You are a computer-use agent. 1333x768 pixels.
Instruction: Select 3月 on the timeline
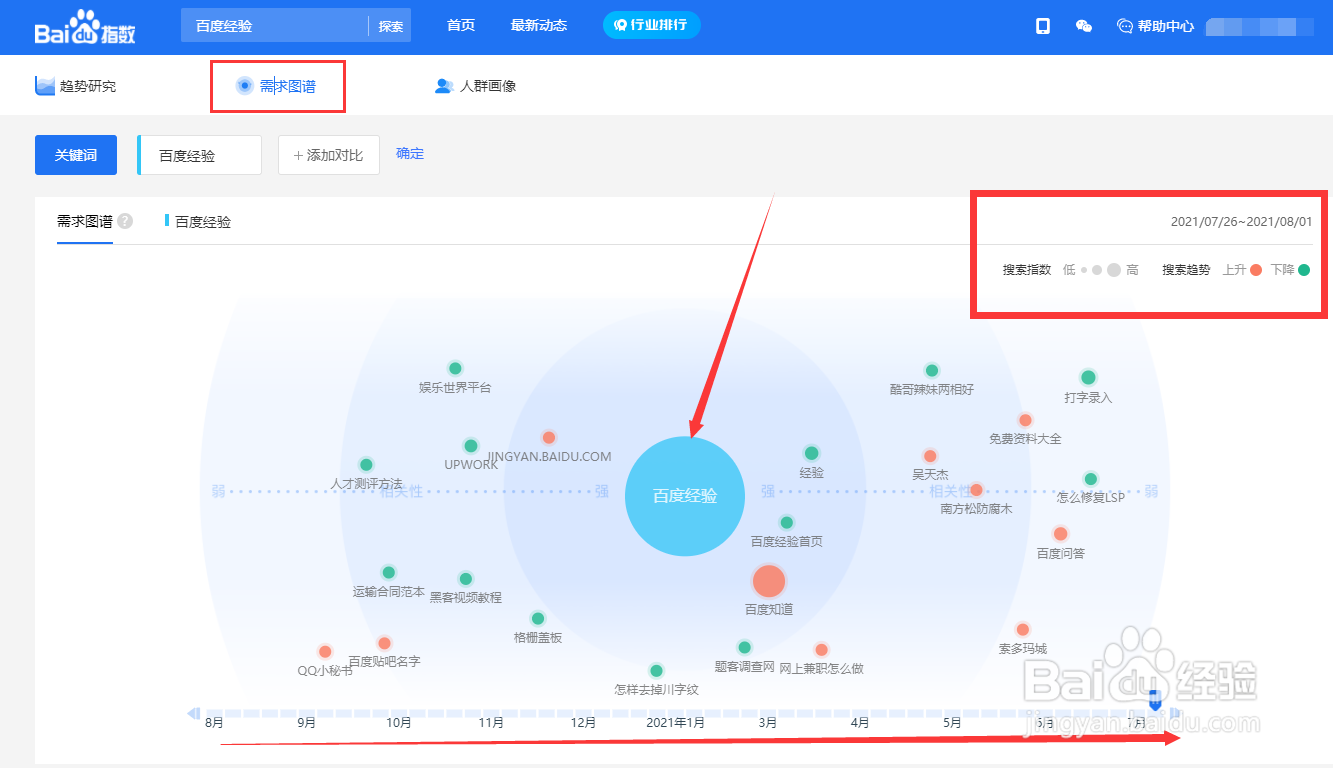tap(768, 722)
